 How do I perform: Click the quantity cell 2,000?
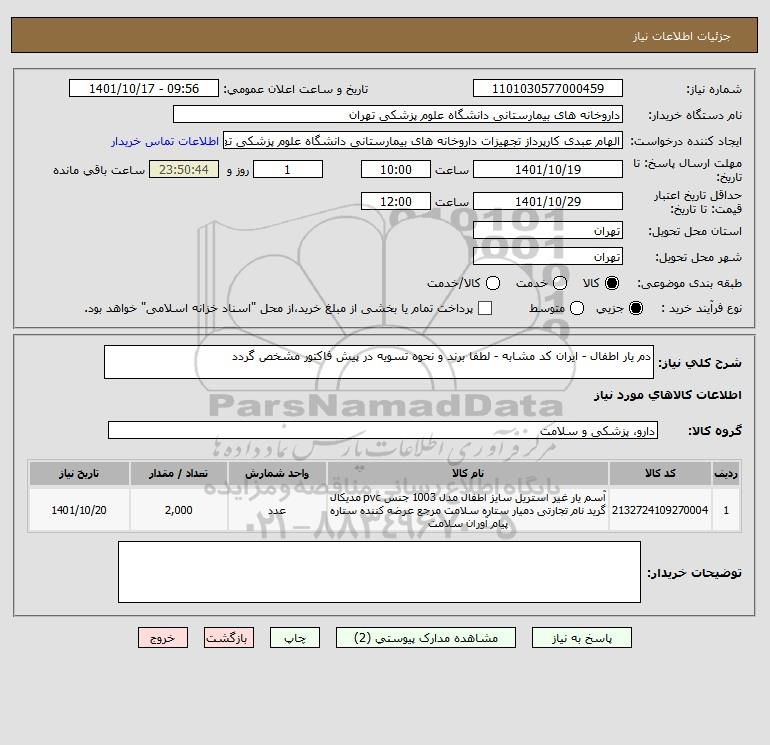(x=178, y=510)
